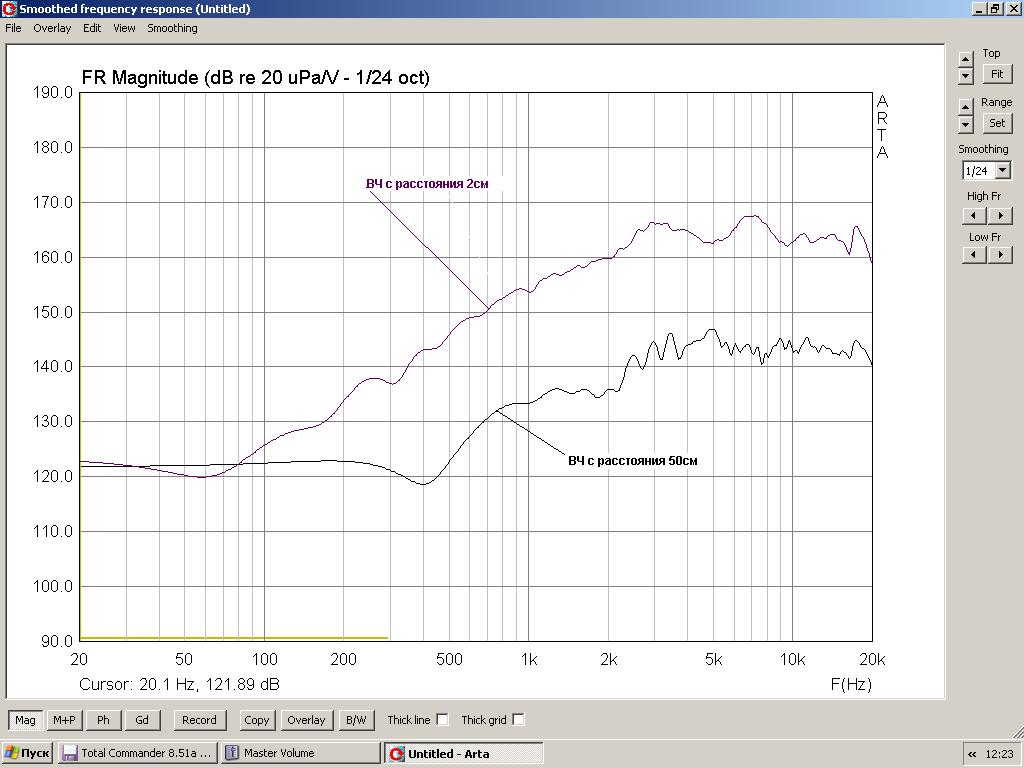Viewport: 1024px width, 768px height.
Task: Switch to Gd group delay view
Action: pos(142,720)
